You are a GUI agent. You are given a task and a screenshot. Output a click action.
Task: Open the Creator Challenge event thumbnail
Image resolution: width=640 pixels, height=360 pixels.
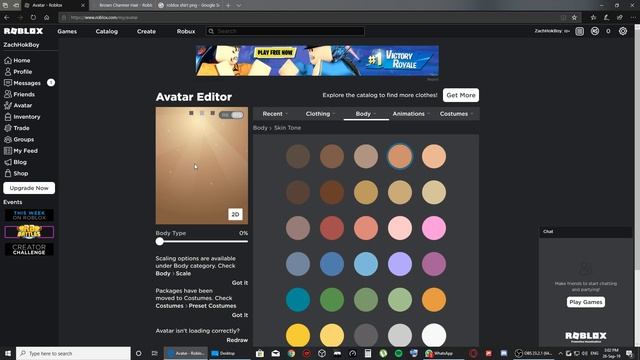coord(29,249)
